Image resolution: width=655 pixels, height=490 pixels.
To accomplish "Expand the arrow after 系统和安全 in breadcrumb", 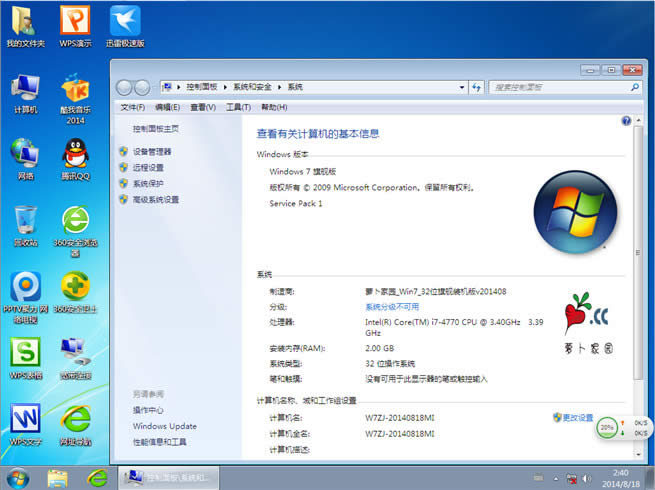I will 279,87.
